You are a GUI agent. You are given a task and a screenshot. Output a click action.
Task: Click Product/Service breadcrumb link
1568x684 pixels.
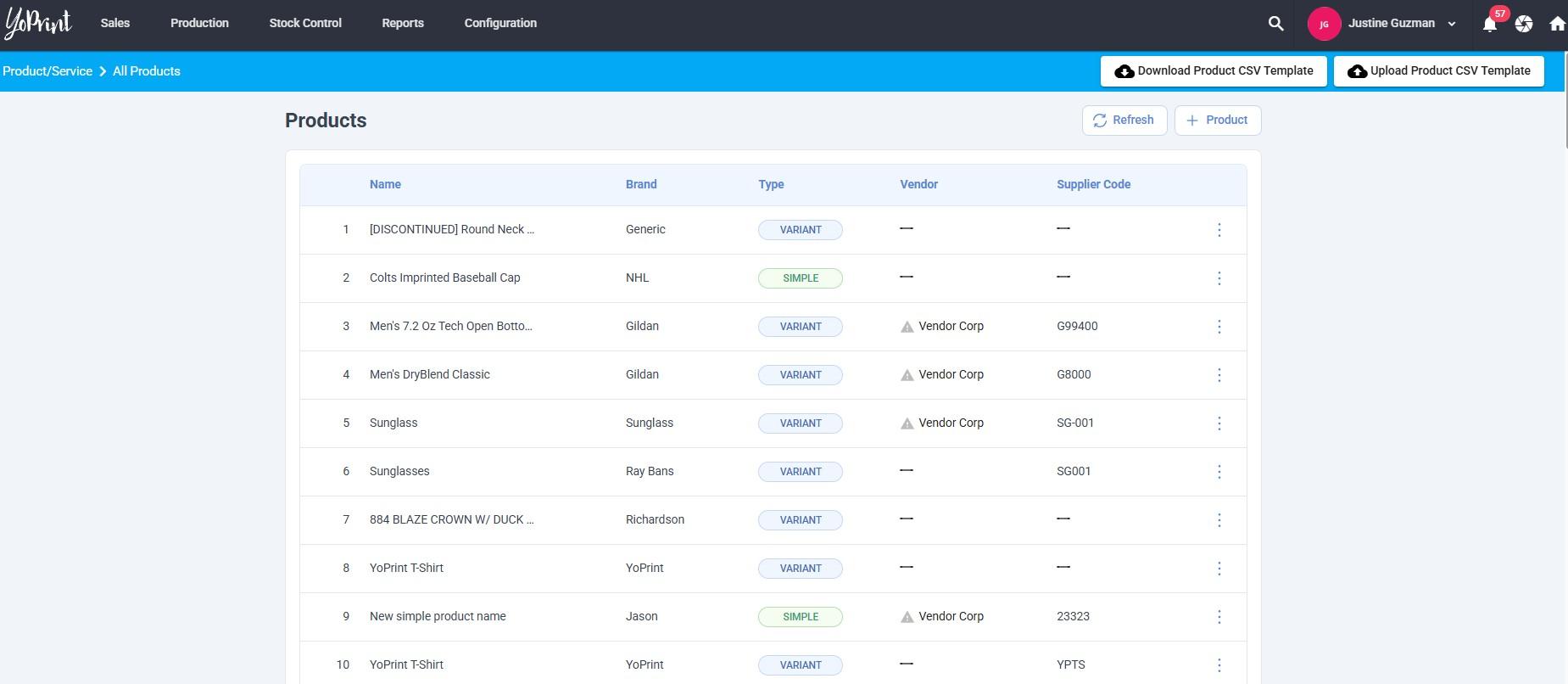[x=47, y=71]
